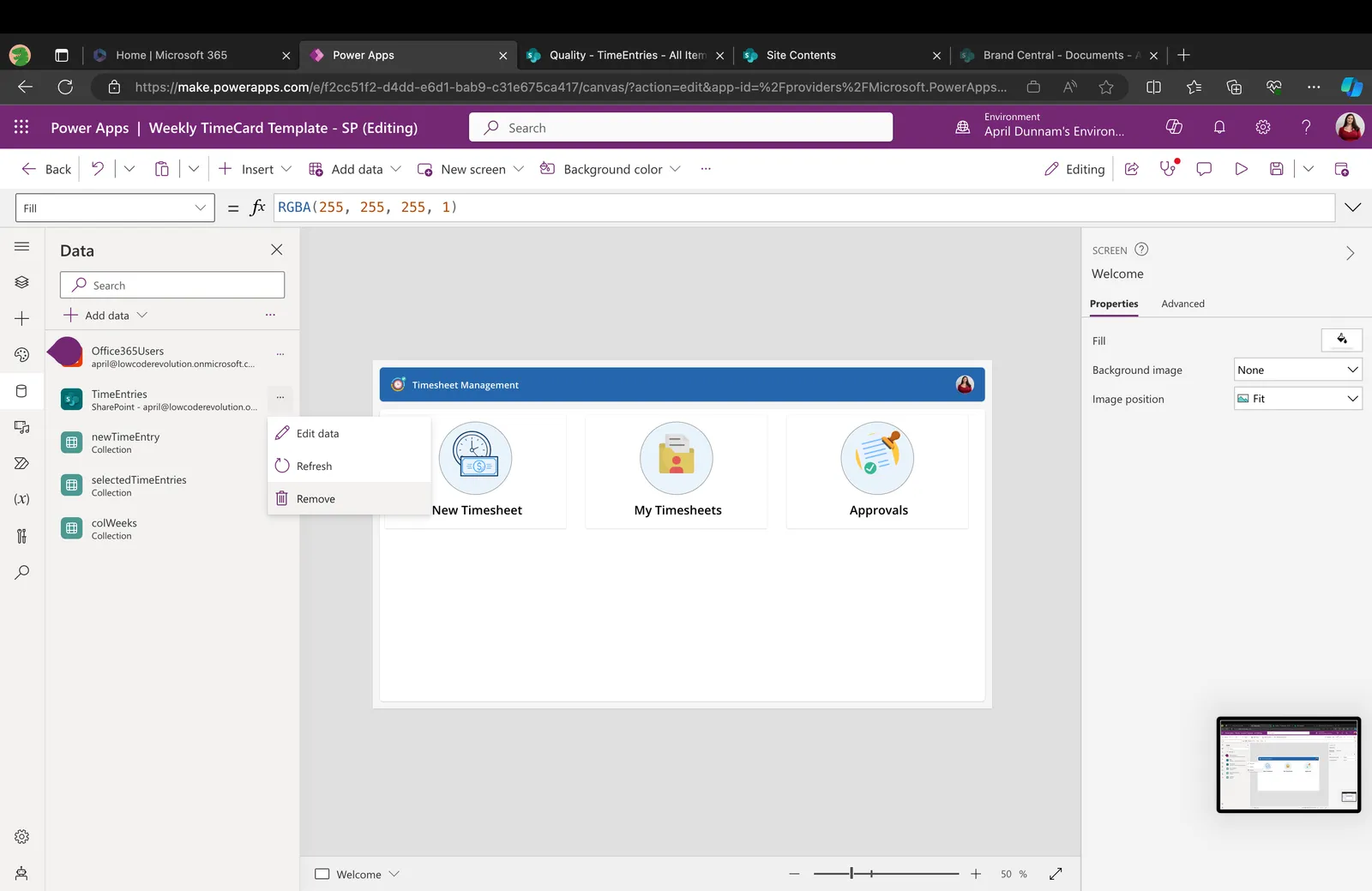The image size is (1372, 891).
Task: Switch to the Advanced tab
Action: click(1182, 304)
